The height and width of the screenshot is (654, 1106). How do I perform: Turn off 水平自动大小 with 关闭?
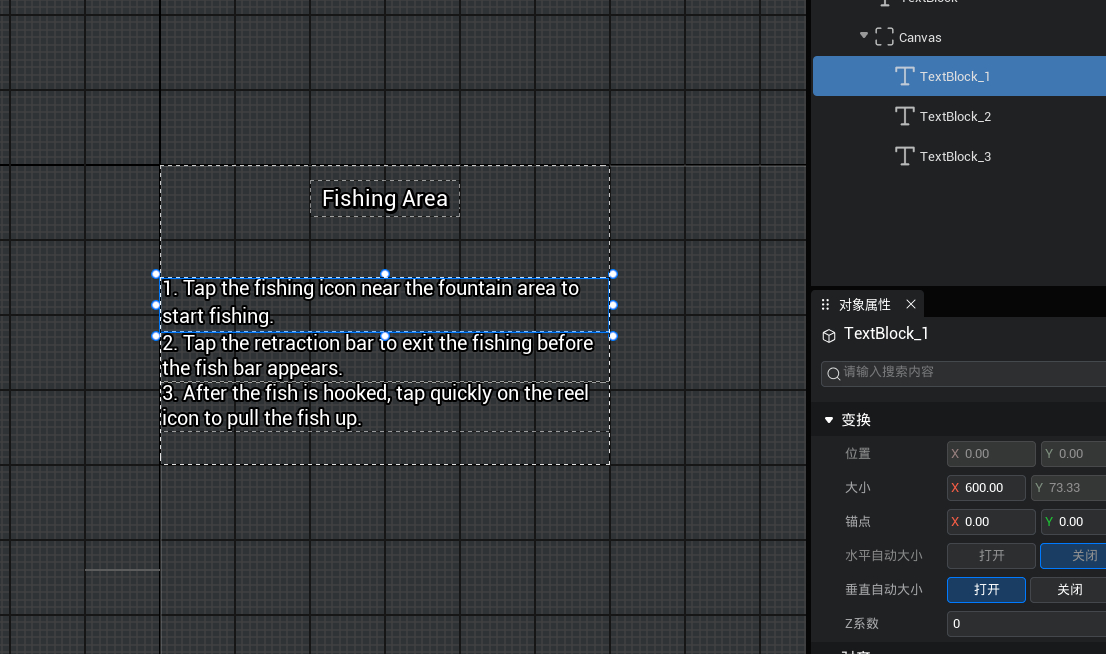[x=1074, y=555]
